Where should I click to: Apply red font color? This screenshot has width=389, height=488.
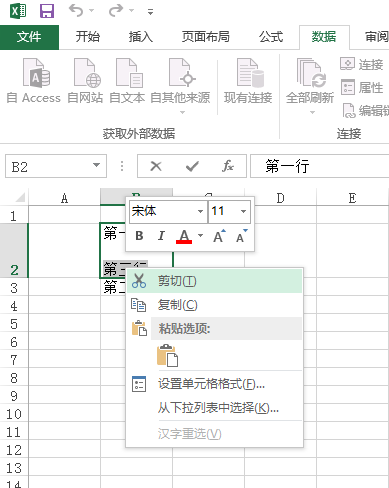(184, 237)
